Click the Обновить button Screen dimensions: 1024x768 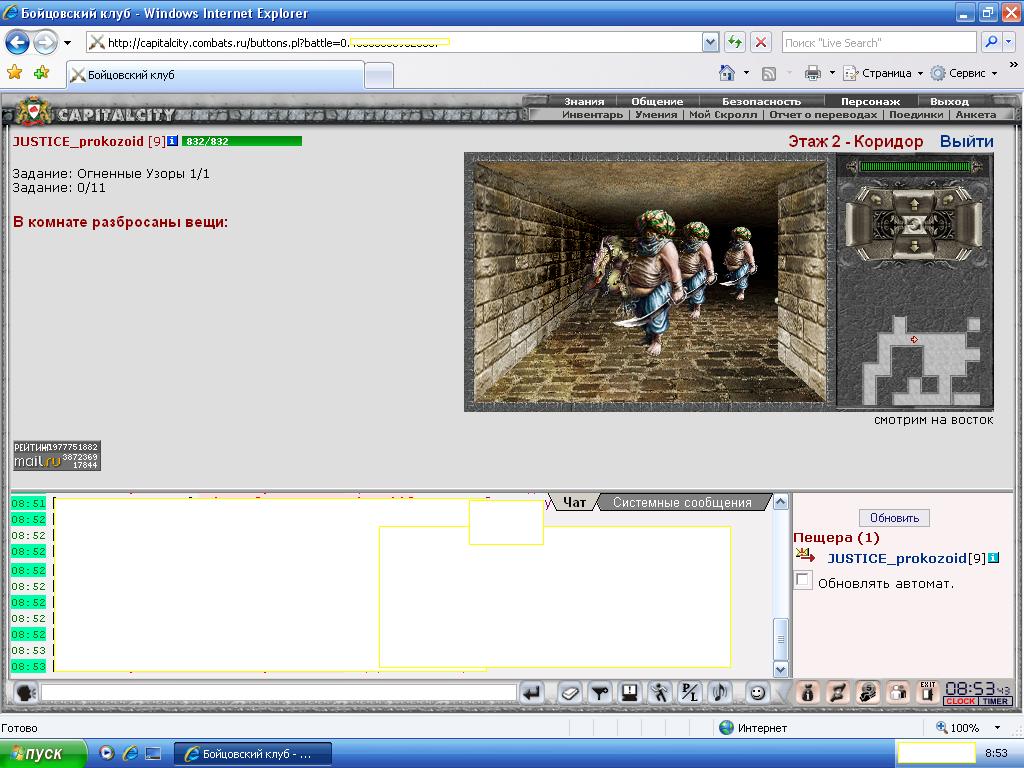(x=894, y=518)
